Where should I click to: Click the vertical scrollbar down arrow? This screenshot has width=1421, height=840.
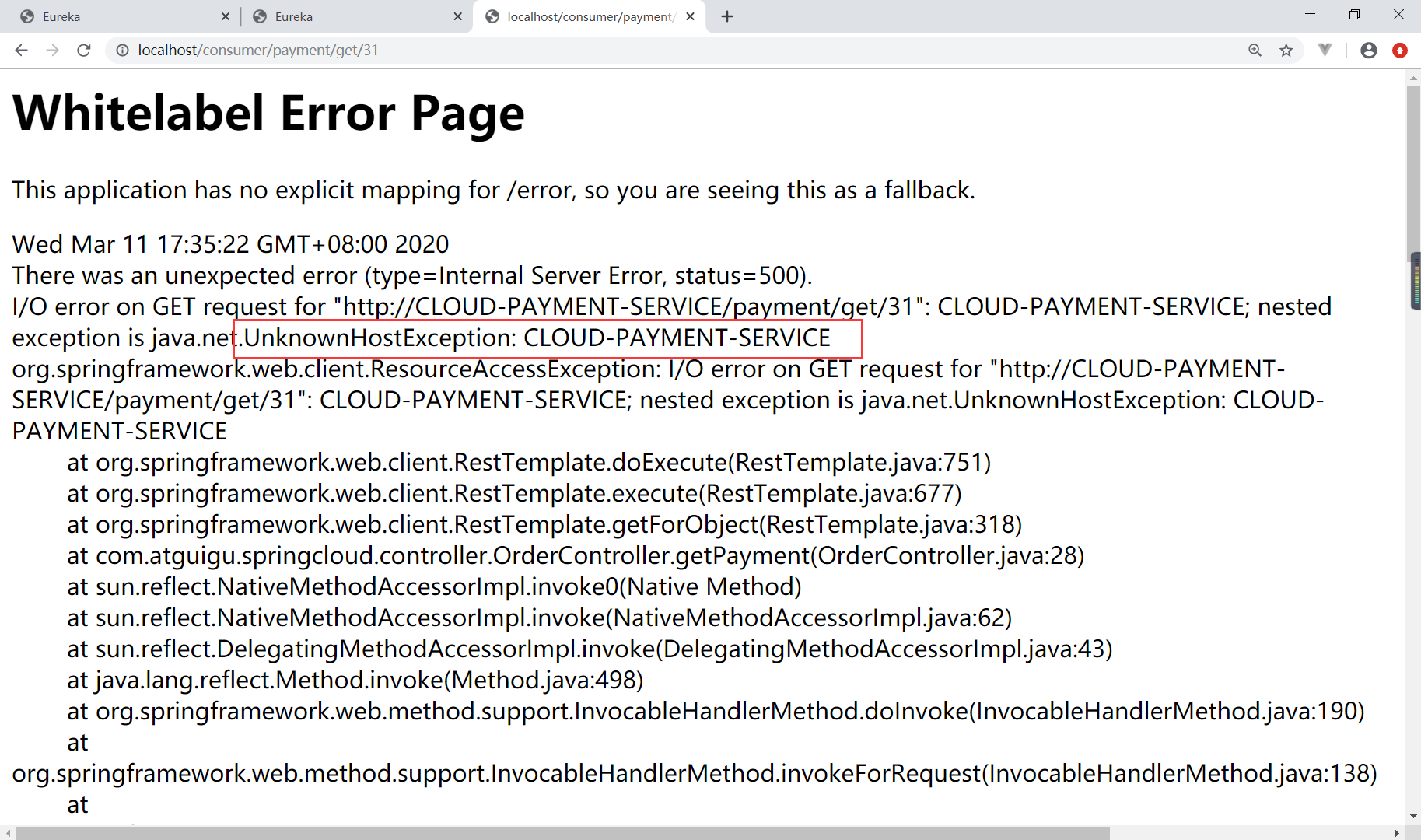1413,817
